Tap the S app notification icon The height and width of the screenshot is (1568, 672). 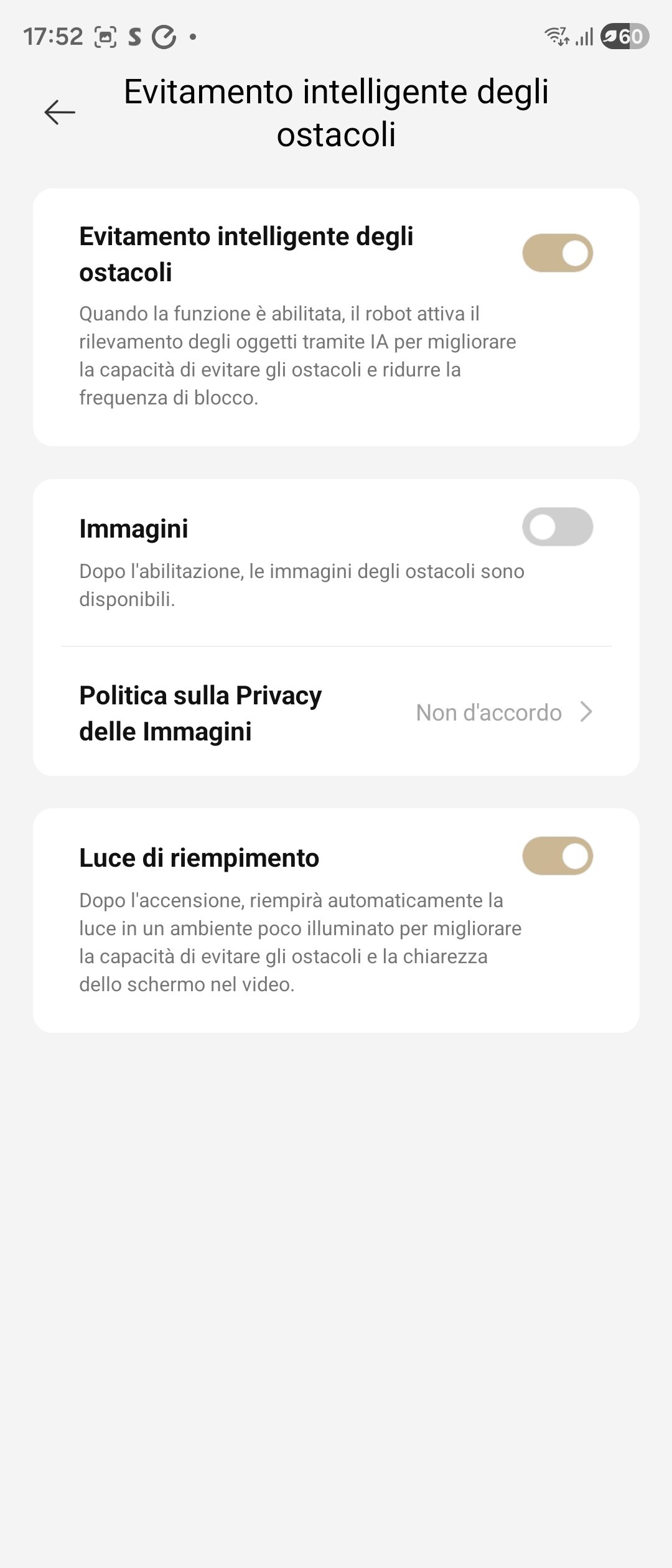[x=134, y=37]
